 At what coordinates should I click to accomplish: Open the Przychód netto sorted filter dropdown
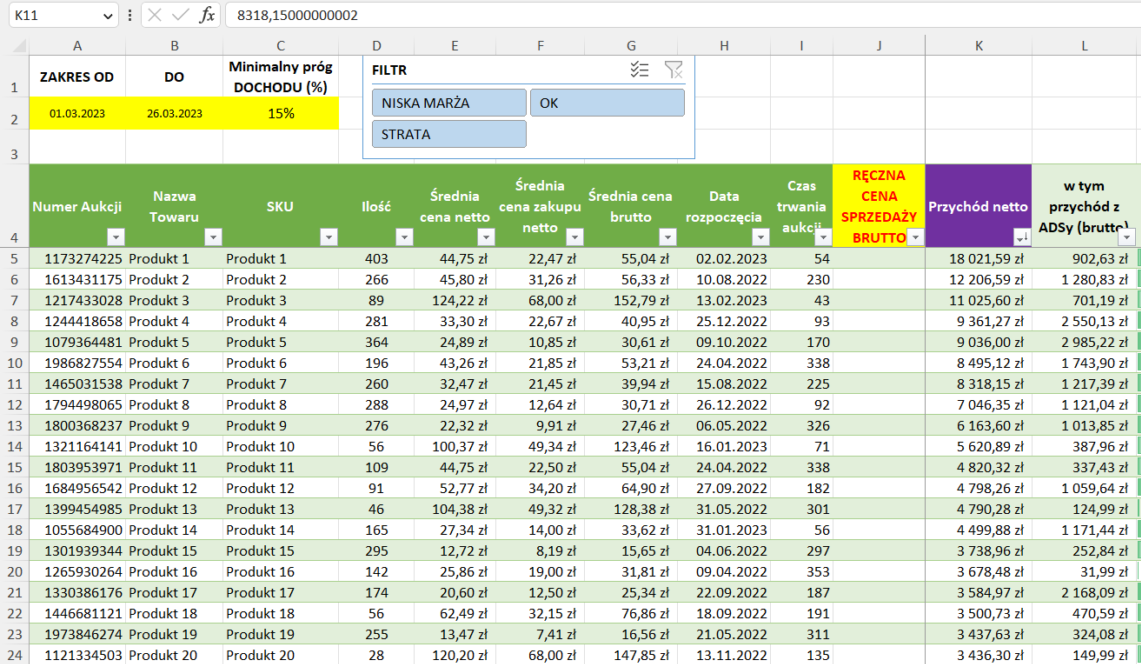[x=1021, y=237]
